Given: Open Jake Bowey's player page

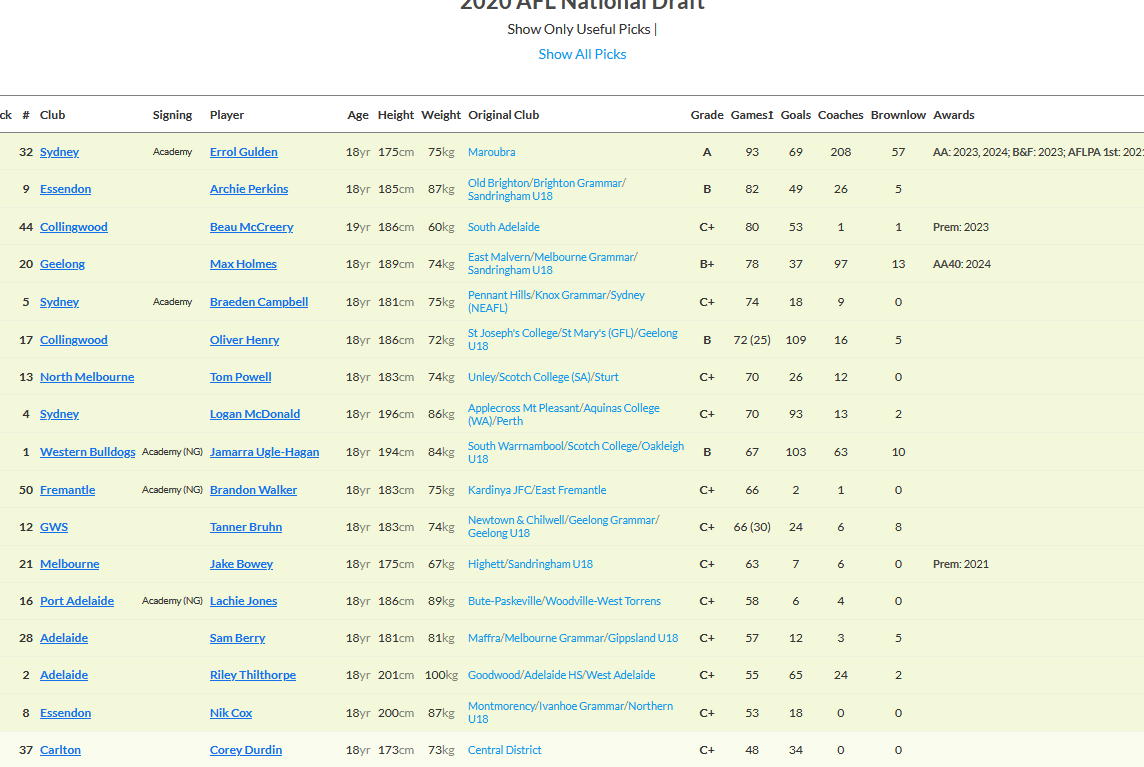Looking at the screenshot, I should 241,564.
